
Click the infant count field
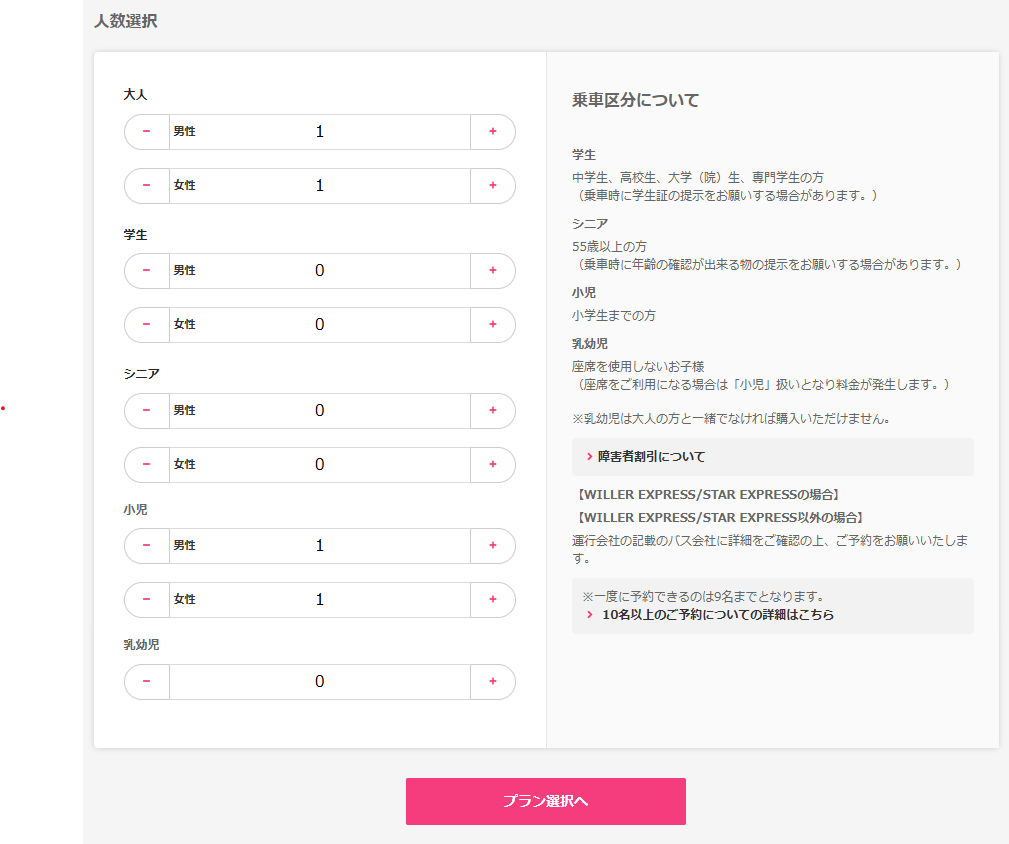(x=320, y=681)
